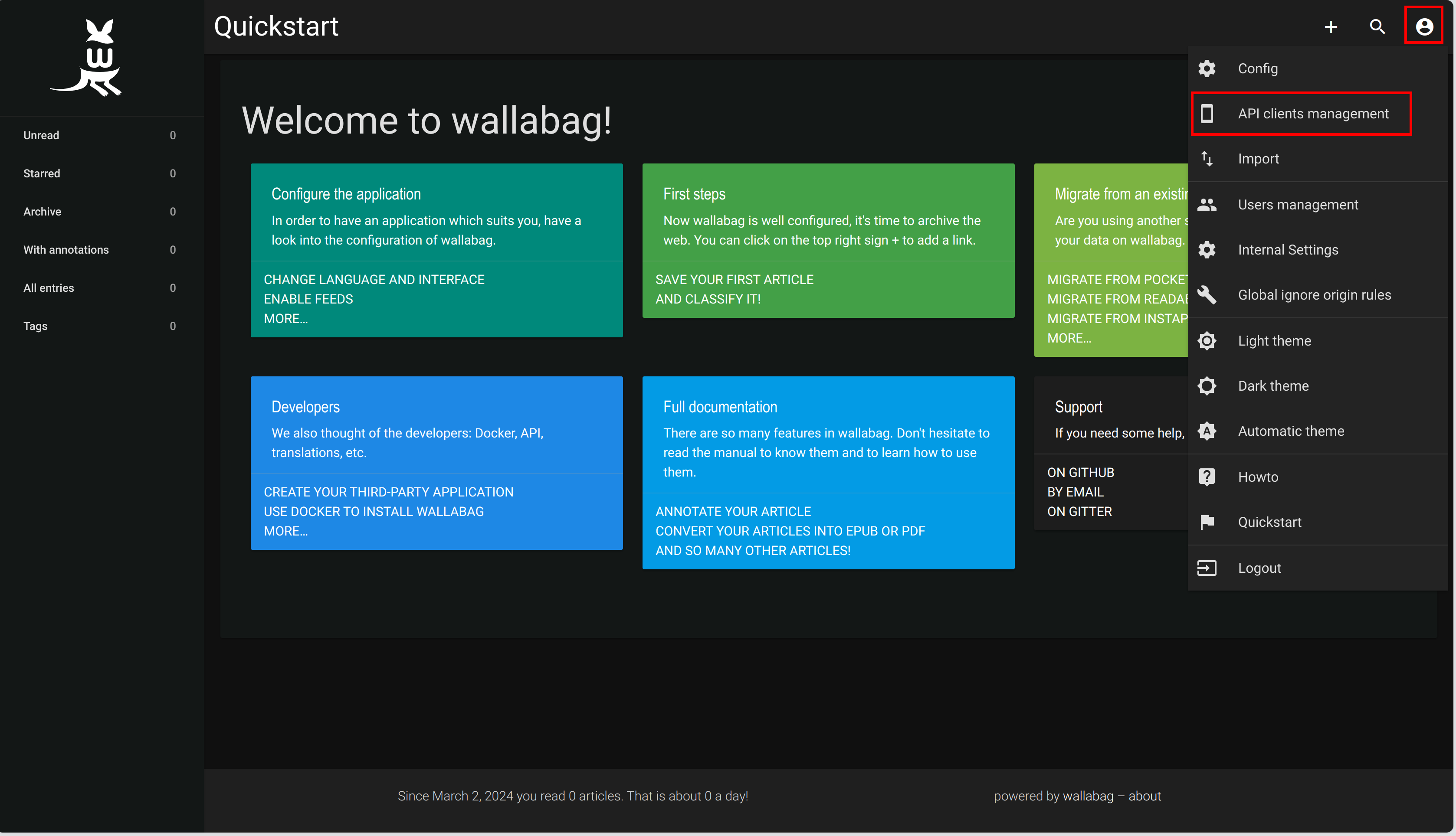The image size is (1456, 836).
Task: Click the First steps card heading
Action: click(695, 194)
